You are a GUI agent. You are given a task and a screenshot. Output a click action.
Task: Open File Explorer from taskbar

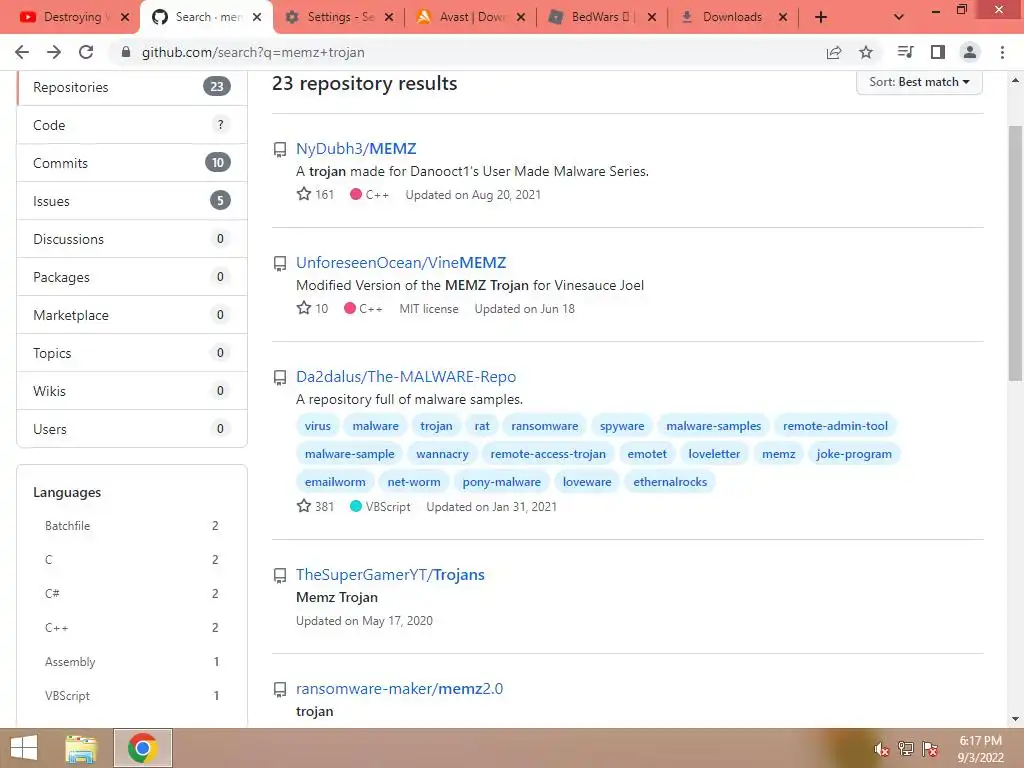pyautogui.click(x=82, y=748)
